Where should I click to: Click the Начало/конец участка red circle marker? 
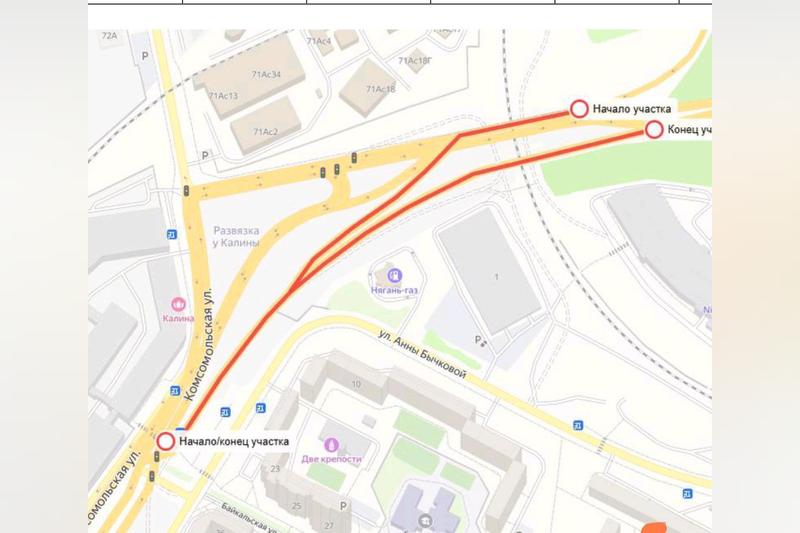[x=165, y=441]
